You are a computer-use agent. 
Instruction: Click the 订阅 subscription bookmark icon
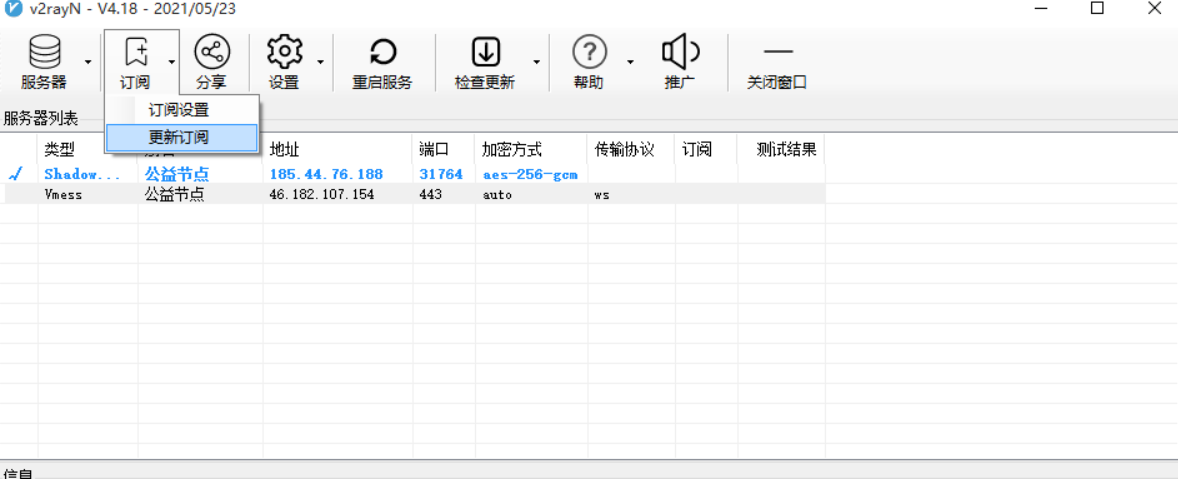click(136, 53)
